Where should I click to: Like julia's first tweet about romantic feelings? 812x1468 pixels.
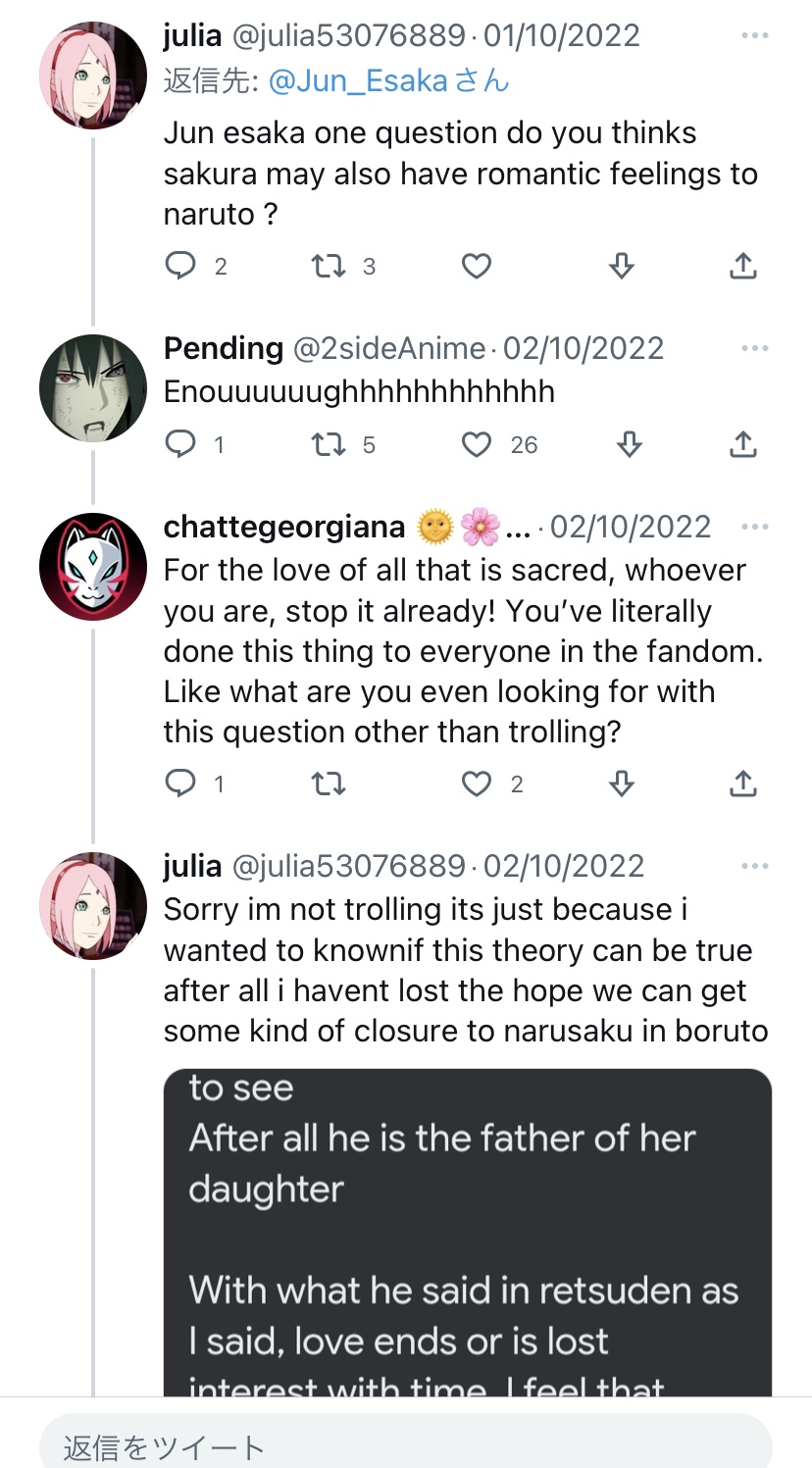coord(477,266)
